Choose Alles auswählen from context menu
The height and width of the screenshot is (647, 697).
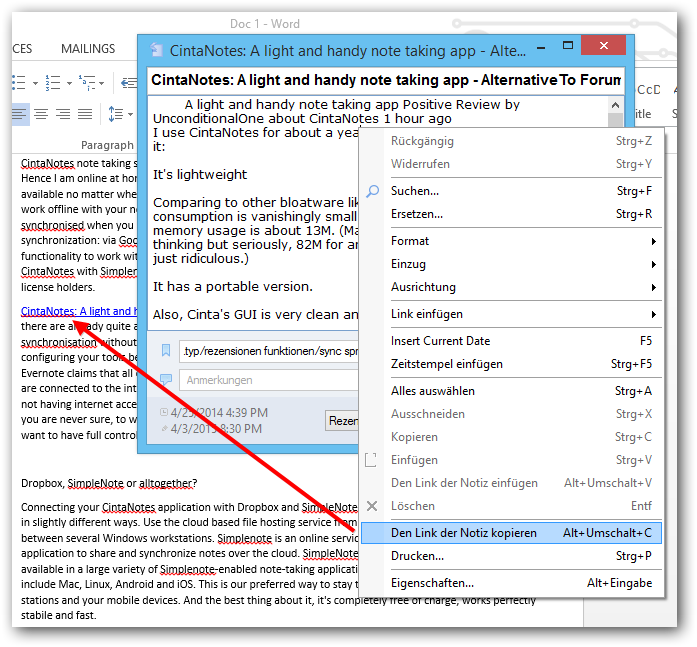click(511, 391)
